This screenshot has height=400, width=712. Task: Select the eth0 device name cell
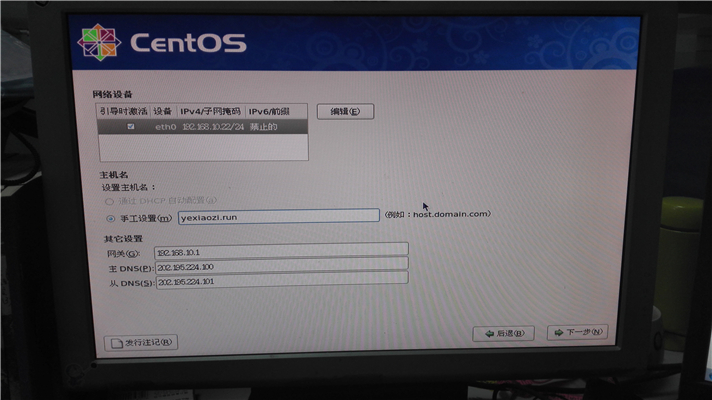pyautogui.click(x=165, y=127)
